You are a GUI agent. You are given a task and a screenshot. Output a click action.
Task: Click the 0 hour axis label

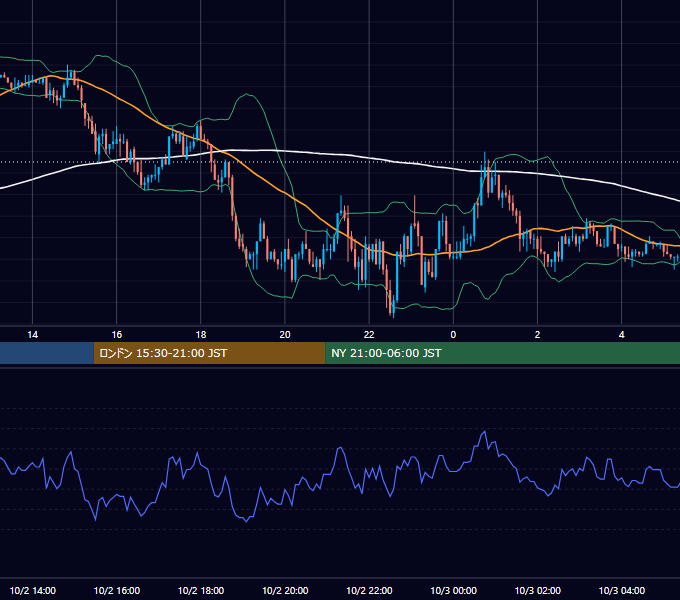453,335
